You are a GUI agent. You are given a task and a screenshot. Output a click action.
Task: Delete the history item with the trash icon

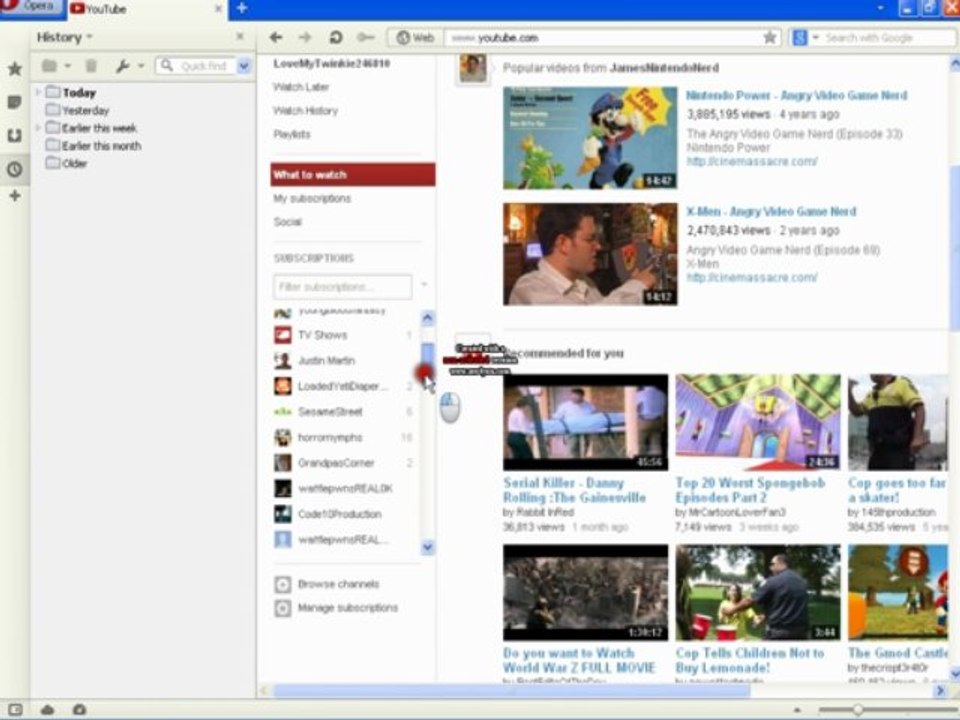pyautogui.click(x=91, y=66)
